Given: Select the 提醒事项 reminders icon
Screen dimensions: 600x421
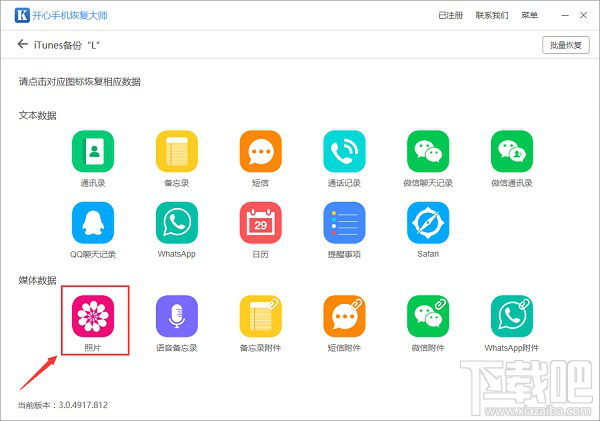Looking at the screenshot, I should tap(344, 223).
